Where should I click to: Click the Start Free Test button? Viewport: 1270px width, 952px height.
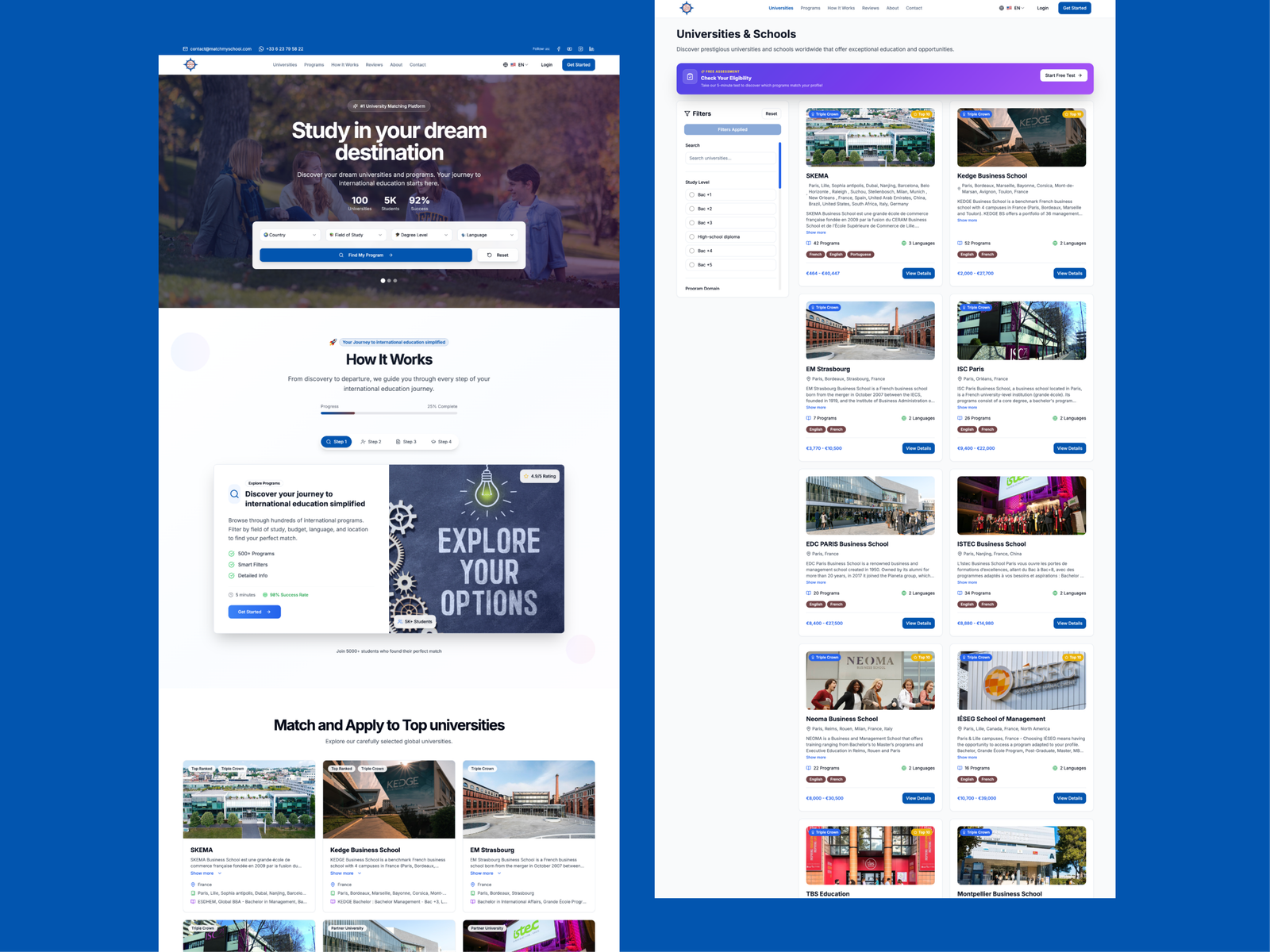click(x=1064, y=75)
